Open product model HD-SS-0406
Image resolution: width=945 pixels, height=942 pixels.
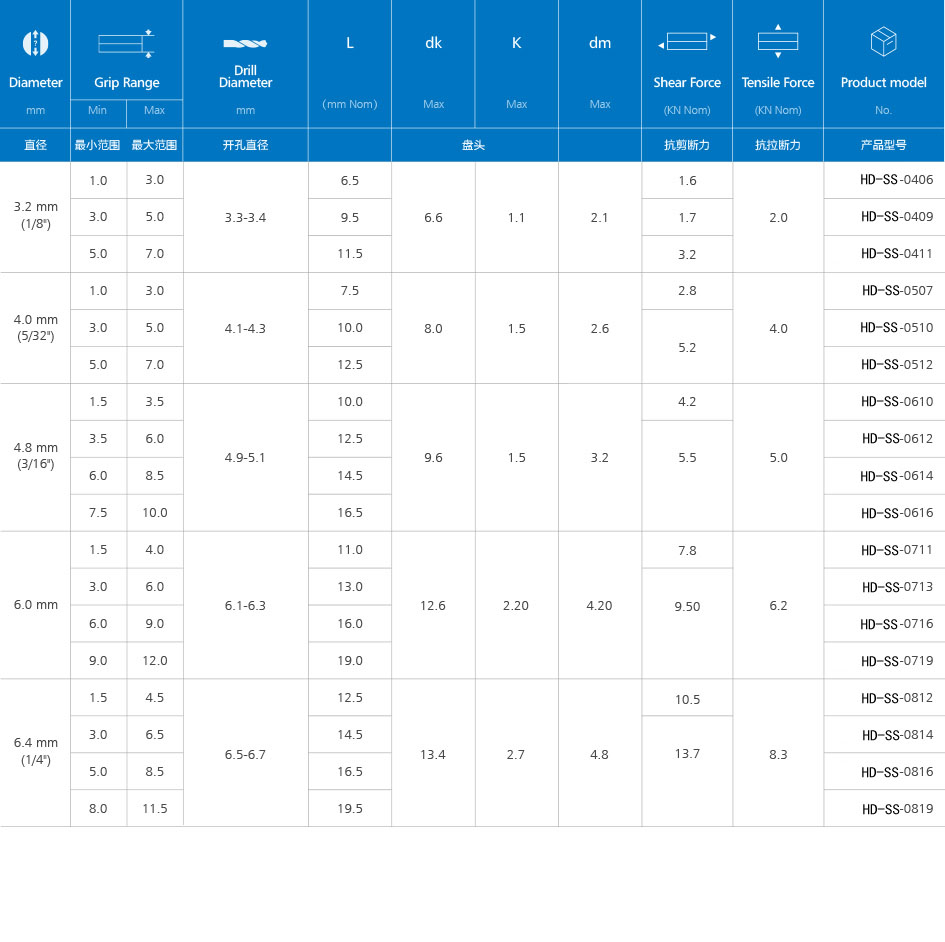tap(897, 180)
